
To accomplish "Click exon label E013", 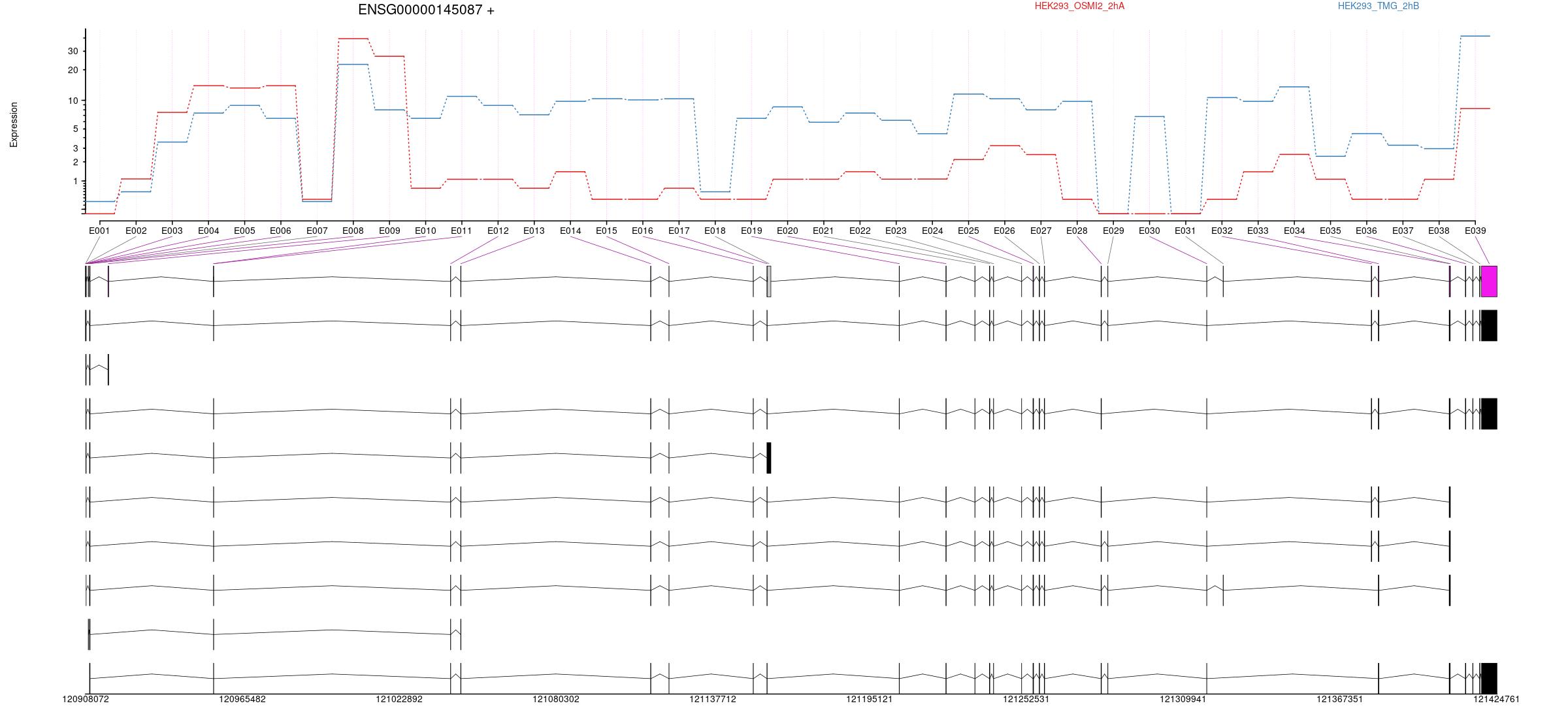I will click(534, 231).
